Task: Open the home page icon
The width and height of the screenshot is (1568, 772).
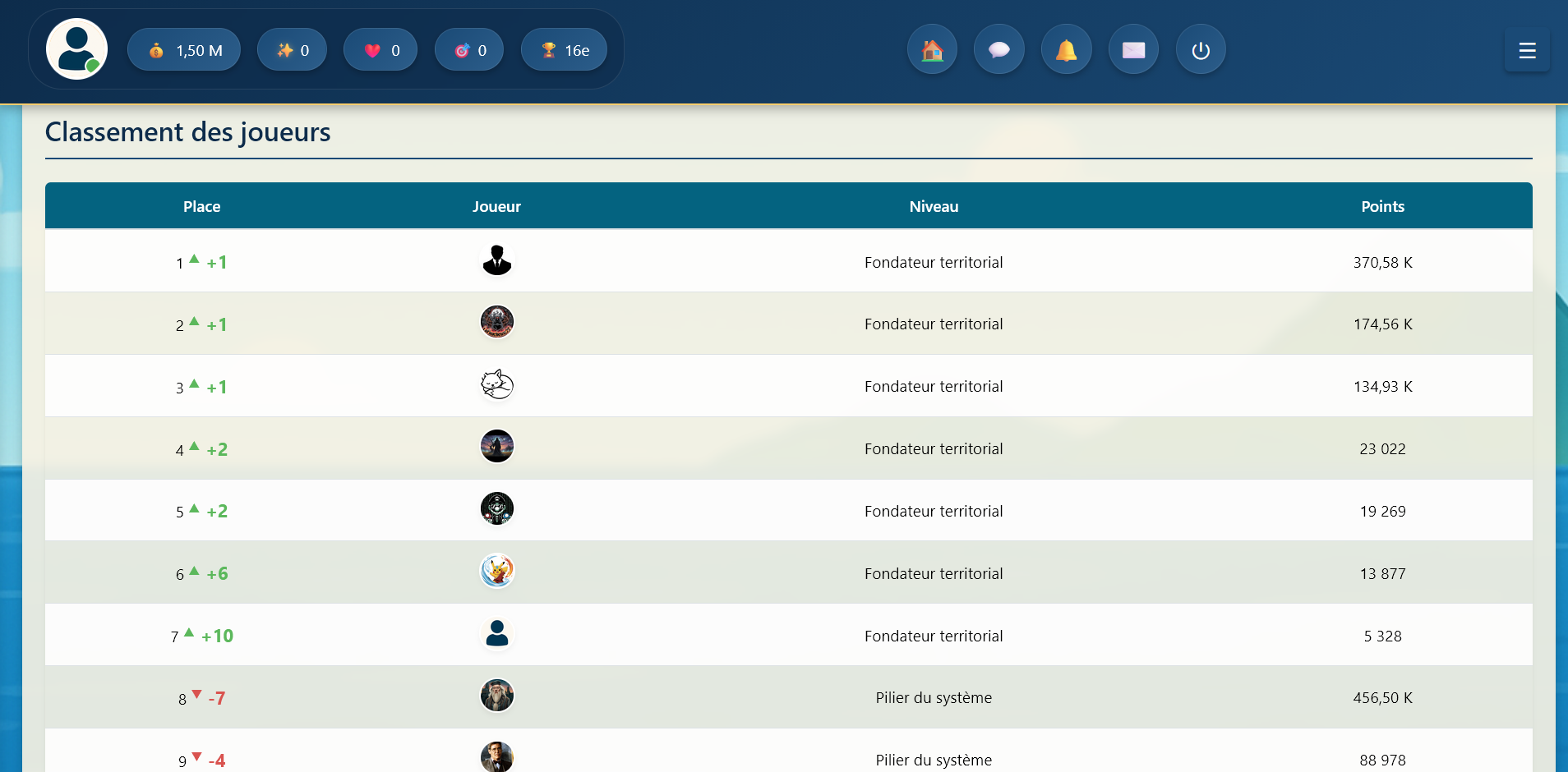Action: (932, 50)
